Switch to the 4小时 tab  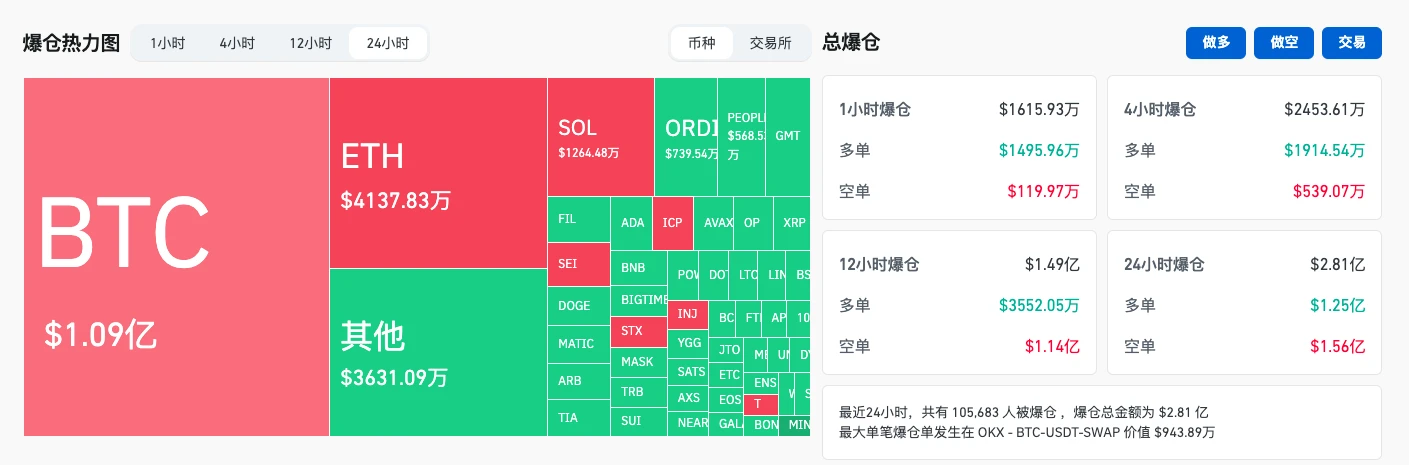(x=237, y=43)
